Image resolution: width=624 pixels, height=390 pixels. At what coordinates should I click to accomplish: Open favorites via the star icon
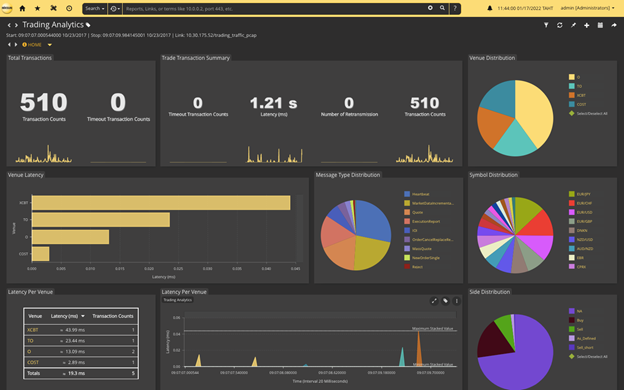37,8
